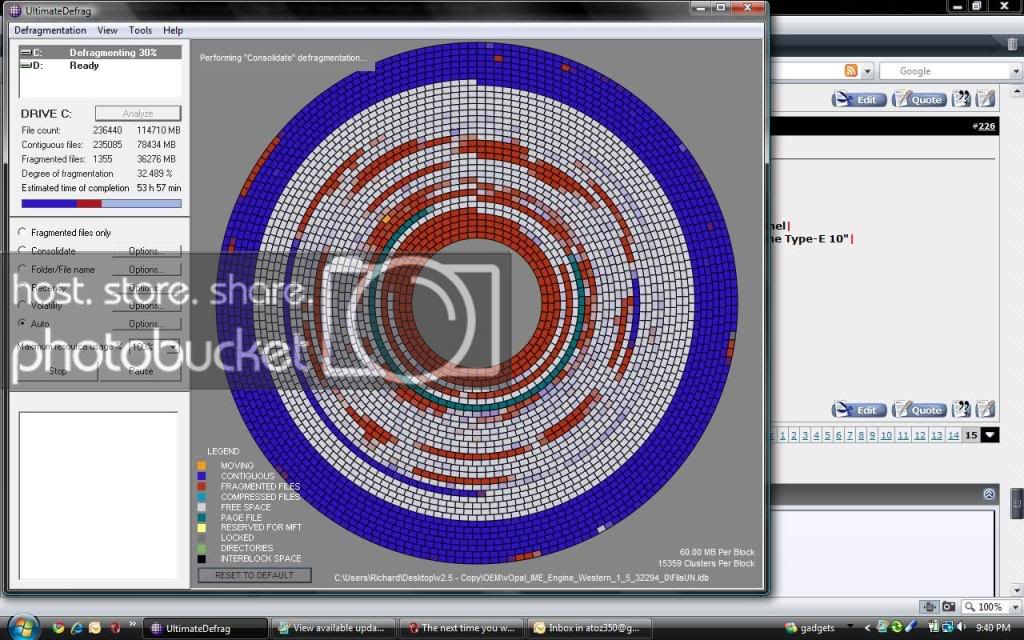Click quick reply icon above the page number links
Viewport: 1024px width, 640px height.
[985, 409]
